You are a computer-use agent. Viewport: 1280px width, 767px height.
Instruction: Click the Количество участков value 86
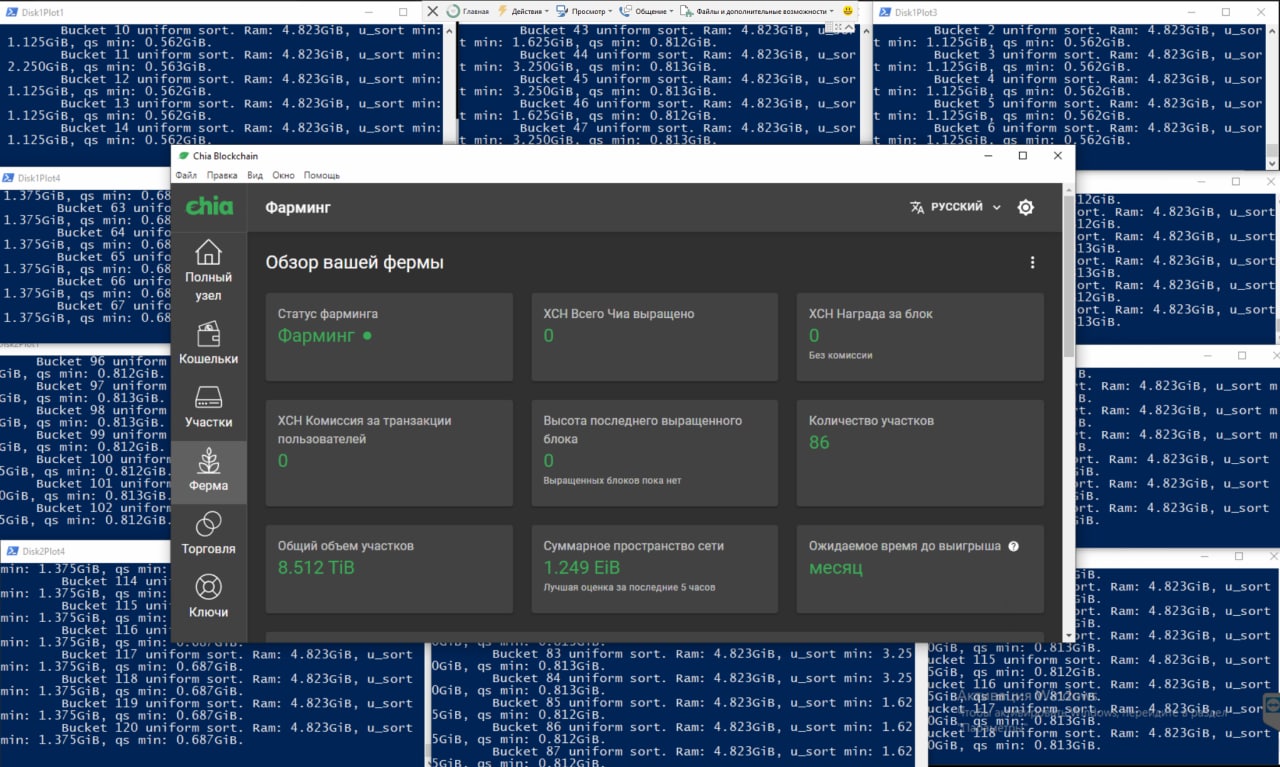point(819,442)
